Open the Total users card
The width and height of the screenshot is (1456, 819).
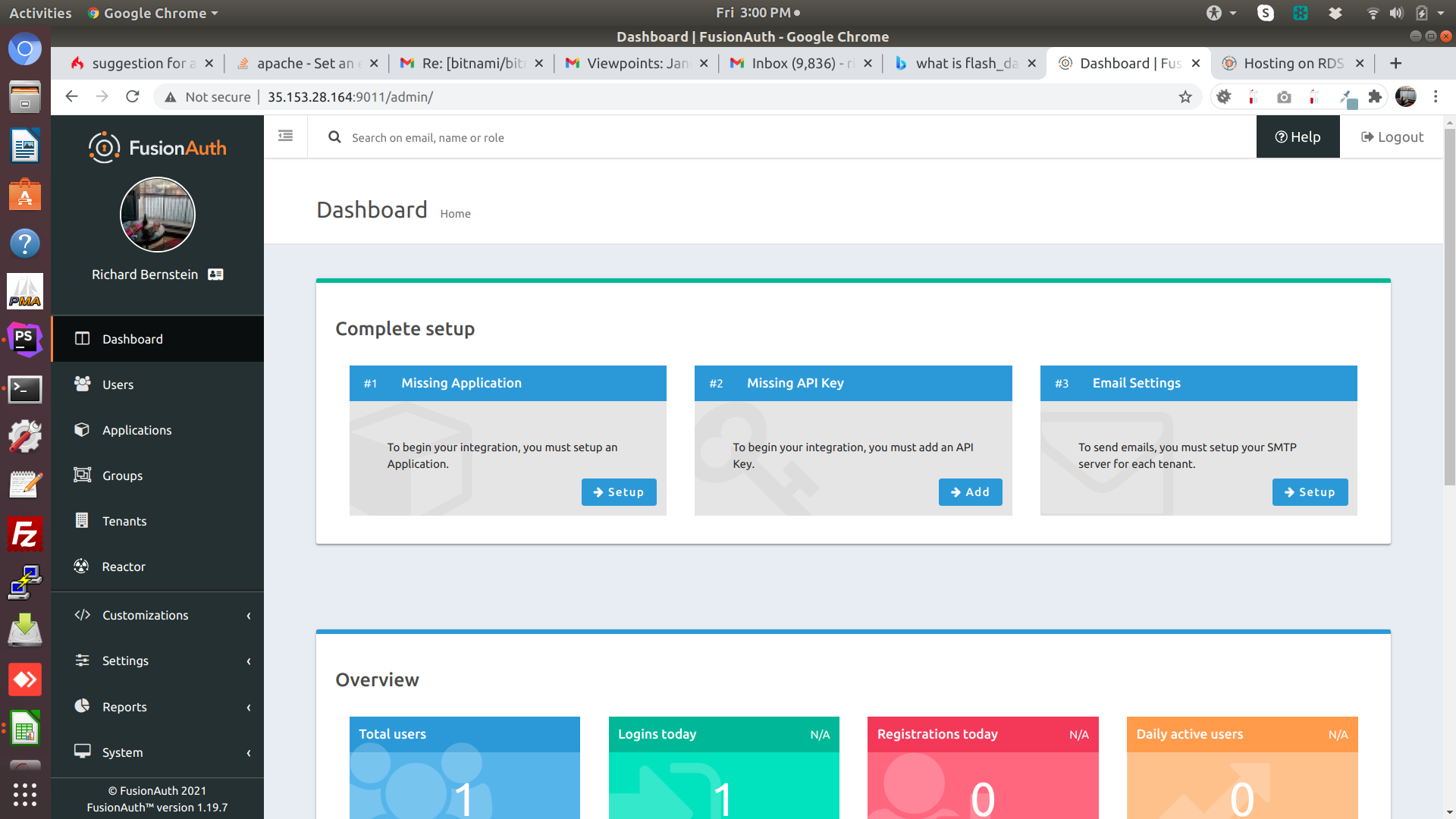[465, 767]
